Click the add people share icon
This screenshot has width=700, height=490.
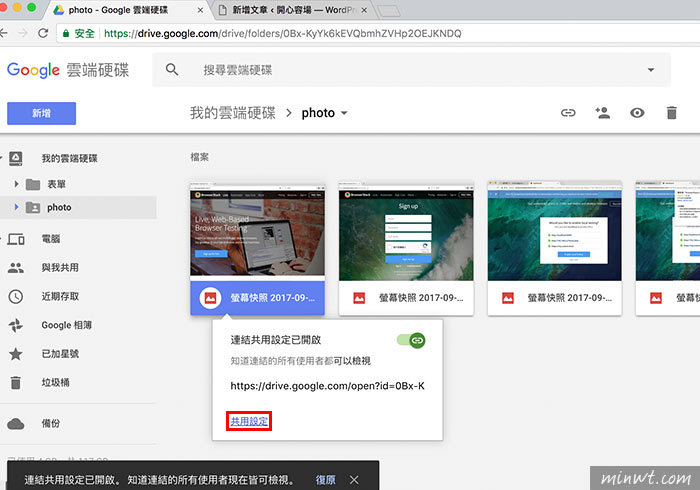[602, 112]
